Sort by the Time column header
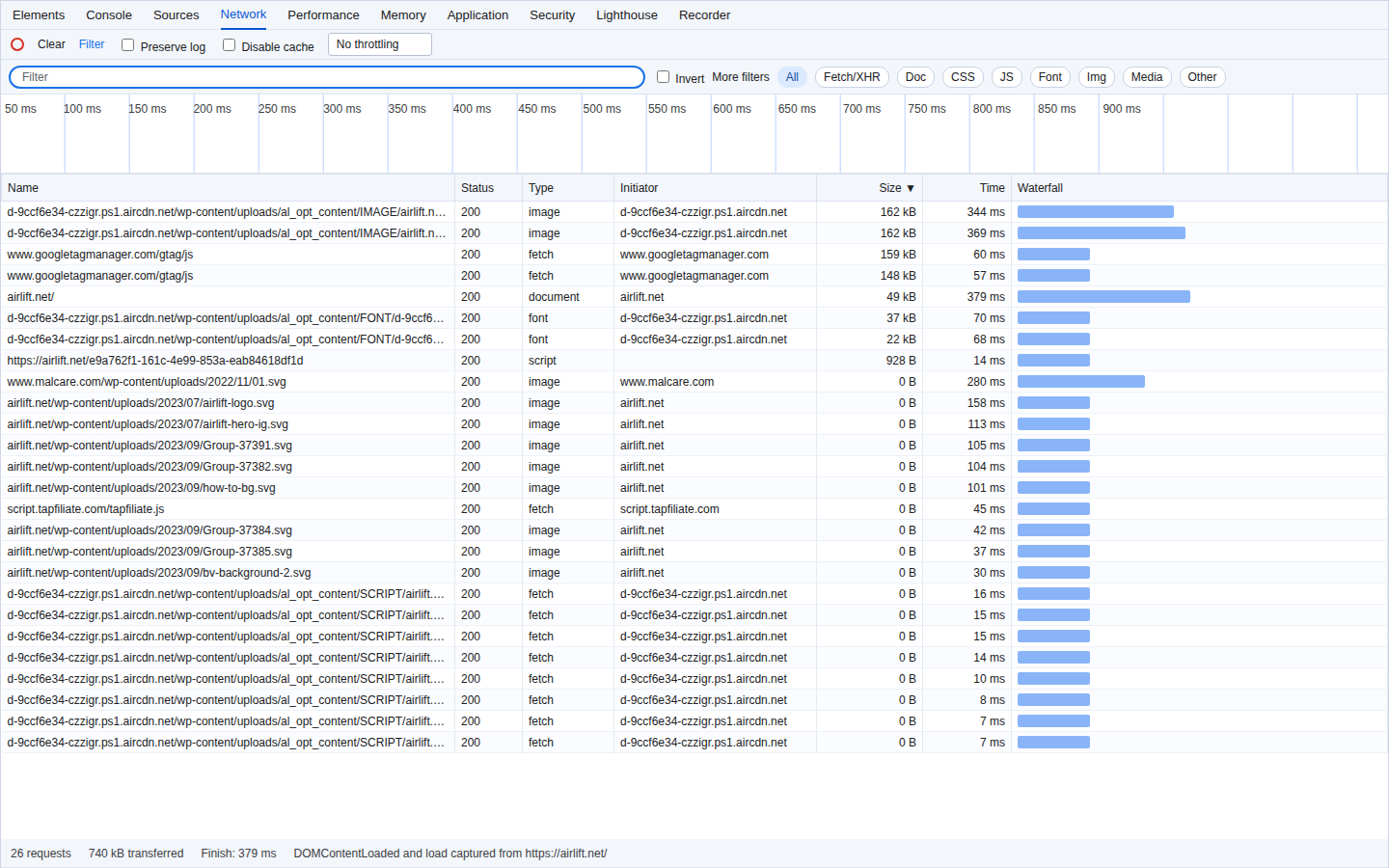 coord(967,188)
